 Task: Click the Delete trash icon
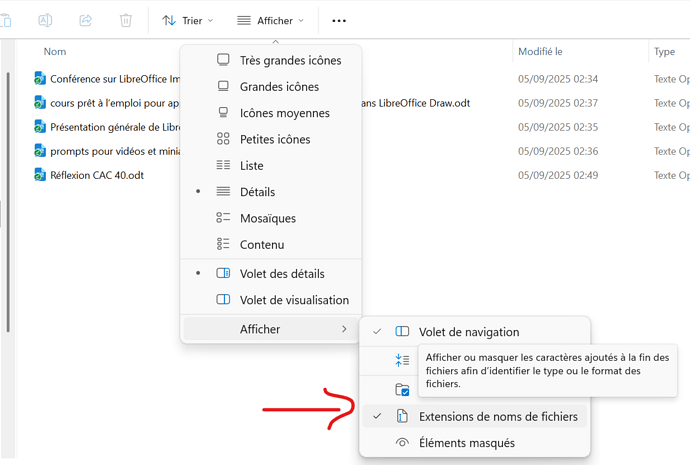tap(125, 20)
